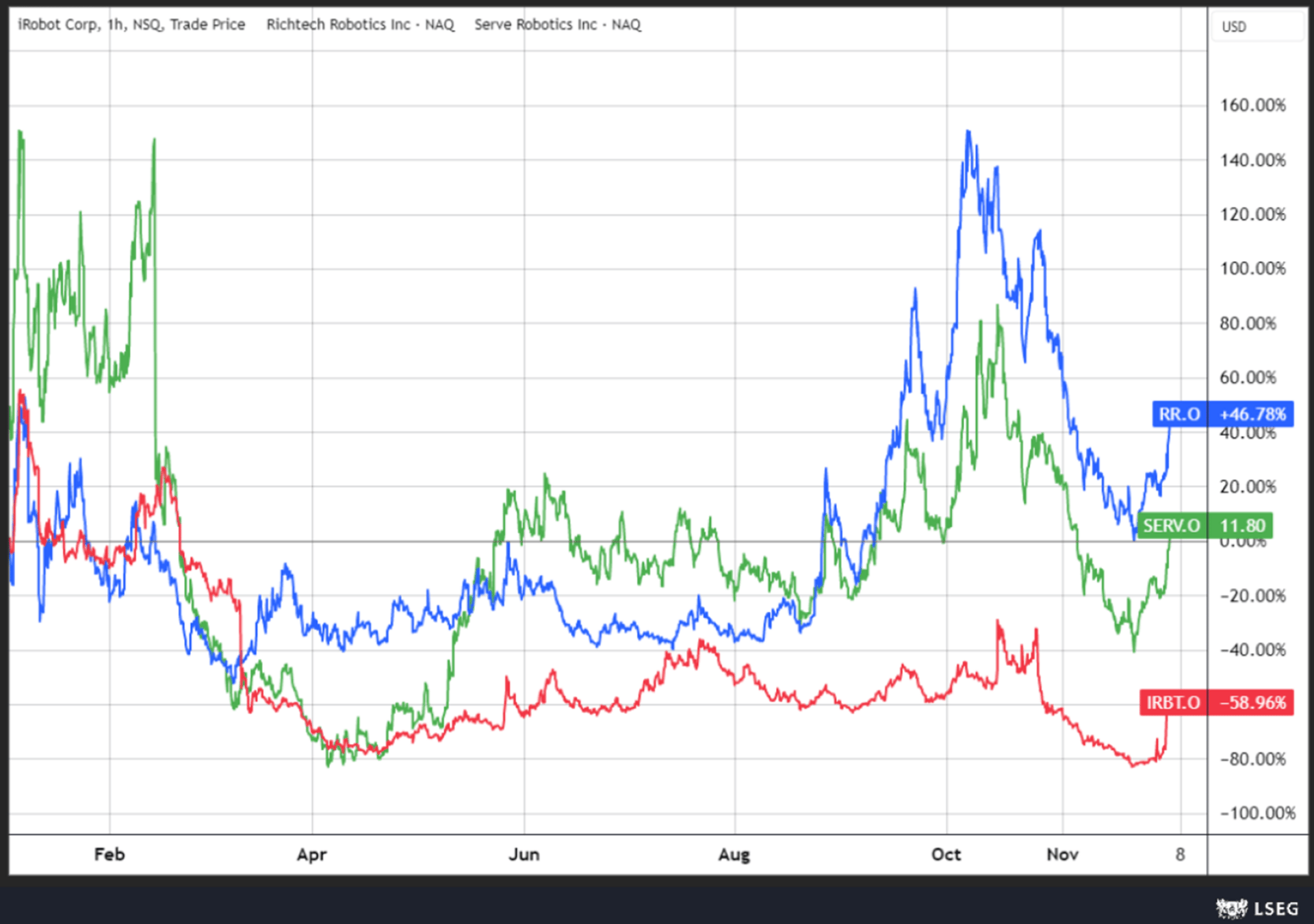Click the Aug label on time axis

[734, 854]
